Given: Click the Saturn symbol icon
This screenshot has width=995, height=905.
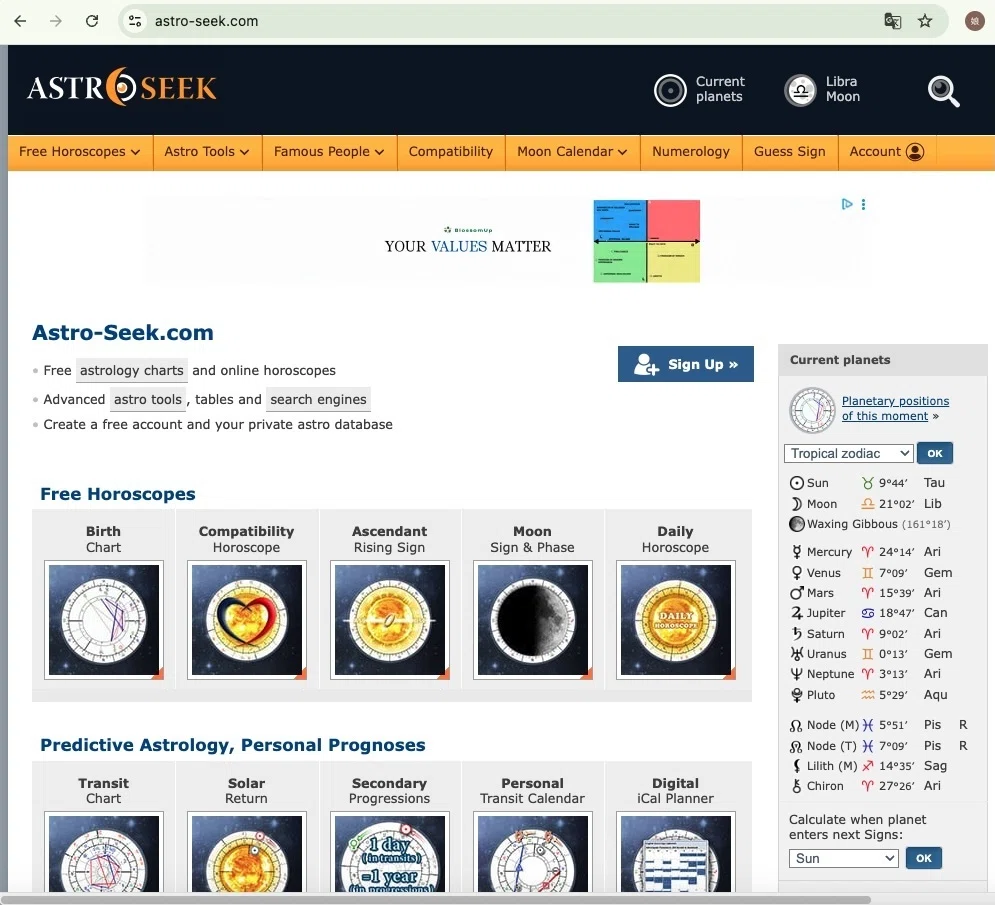Looking at the screenshot, I should point(797,633).
